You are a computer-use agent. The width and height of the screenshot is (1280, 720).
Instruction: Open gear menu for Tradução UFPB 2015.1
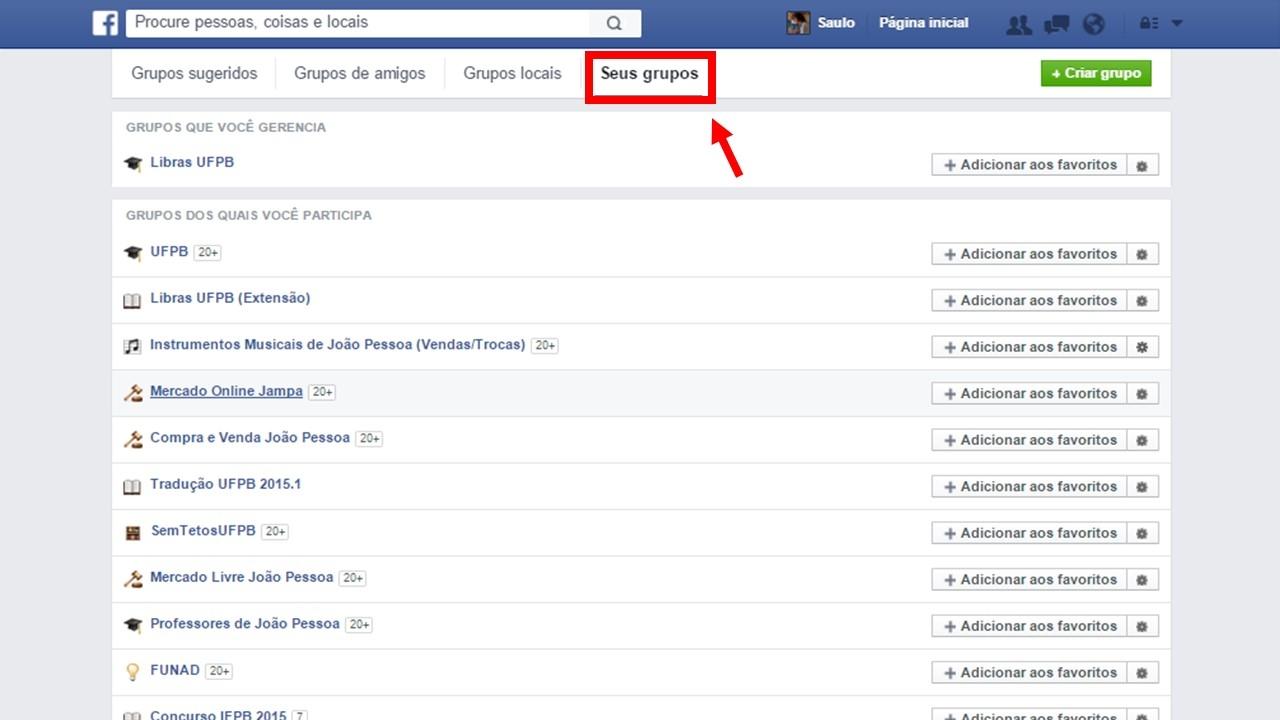point(1142,486)
